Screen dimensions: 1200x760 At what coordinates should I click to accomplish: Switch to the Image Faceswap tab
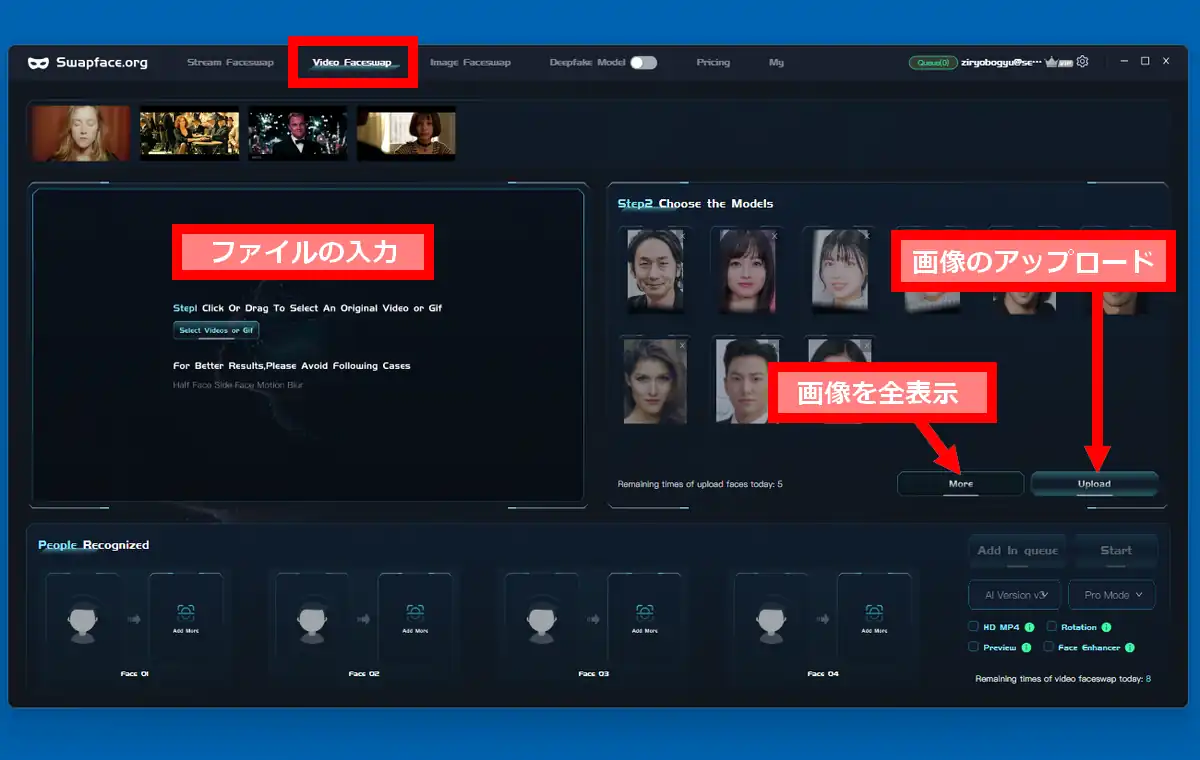coord(470,62)
